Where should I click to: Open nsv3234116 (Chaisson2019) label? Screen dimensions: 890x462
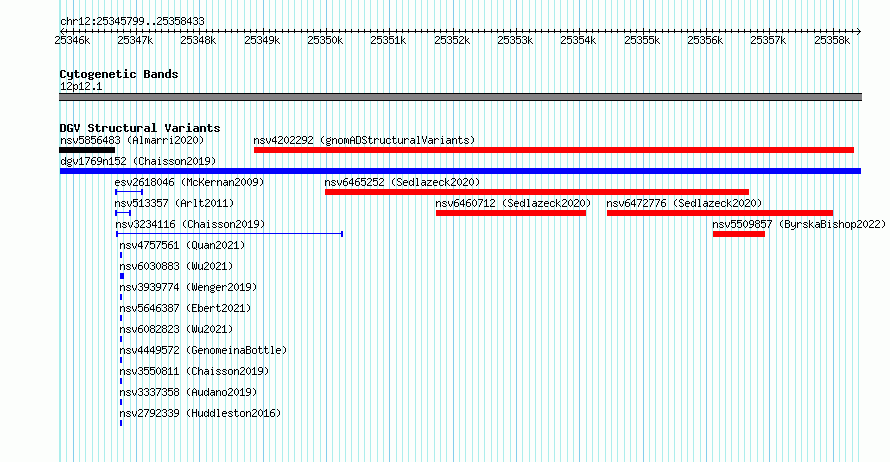[x=190, y=224]
